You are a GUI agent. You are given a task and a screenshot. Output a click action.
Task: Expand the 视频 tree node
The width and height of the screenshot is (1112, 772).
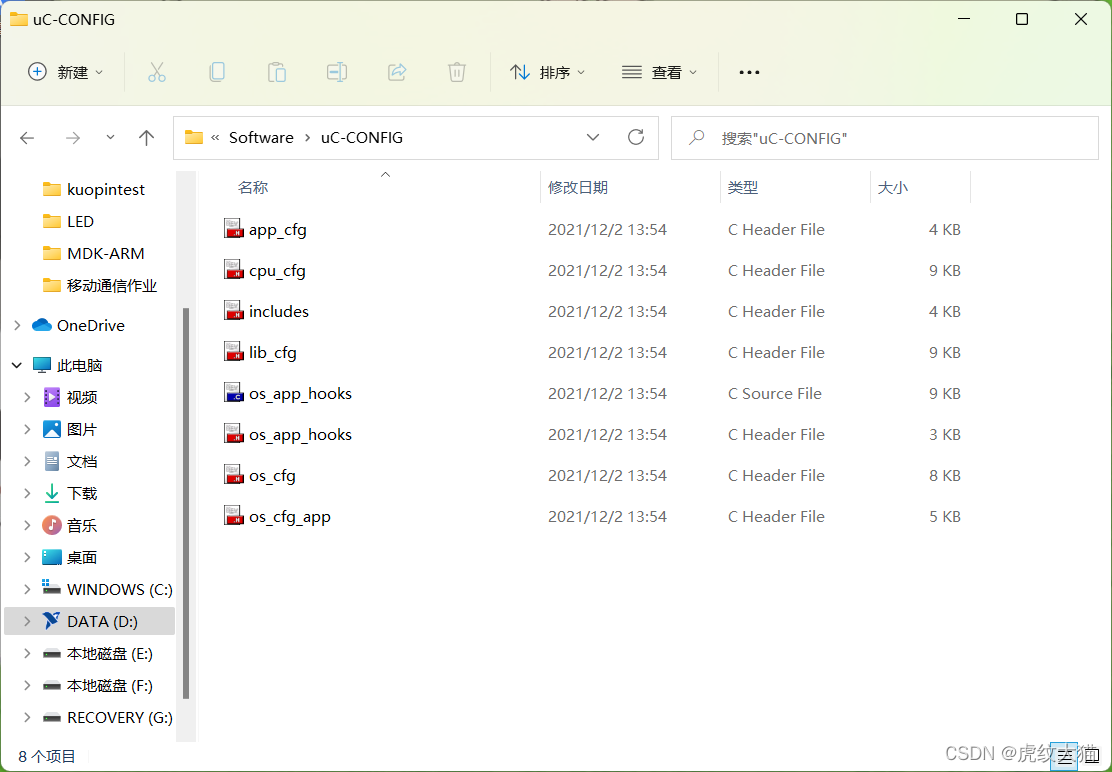[27, 397]
